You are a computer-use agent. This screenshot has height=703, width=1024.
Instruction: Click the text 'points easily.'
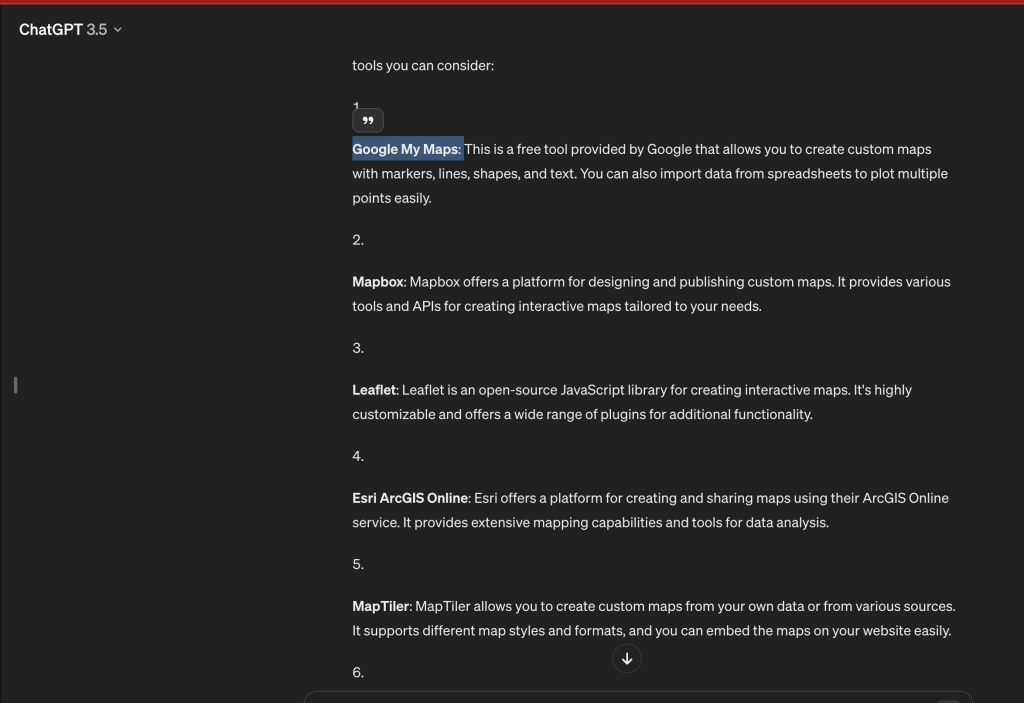click(392, 198)
